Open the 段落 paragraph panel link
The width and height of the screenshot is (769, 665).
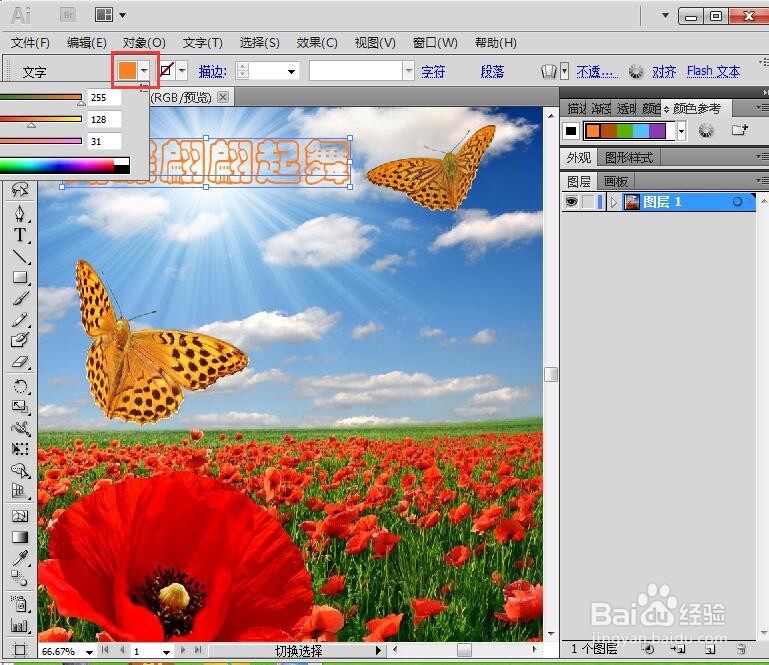492,72
